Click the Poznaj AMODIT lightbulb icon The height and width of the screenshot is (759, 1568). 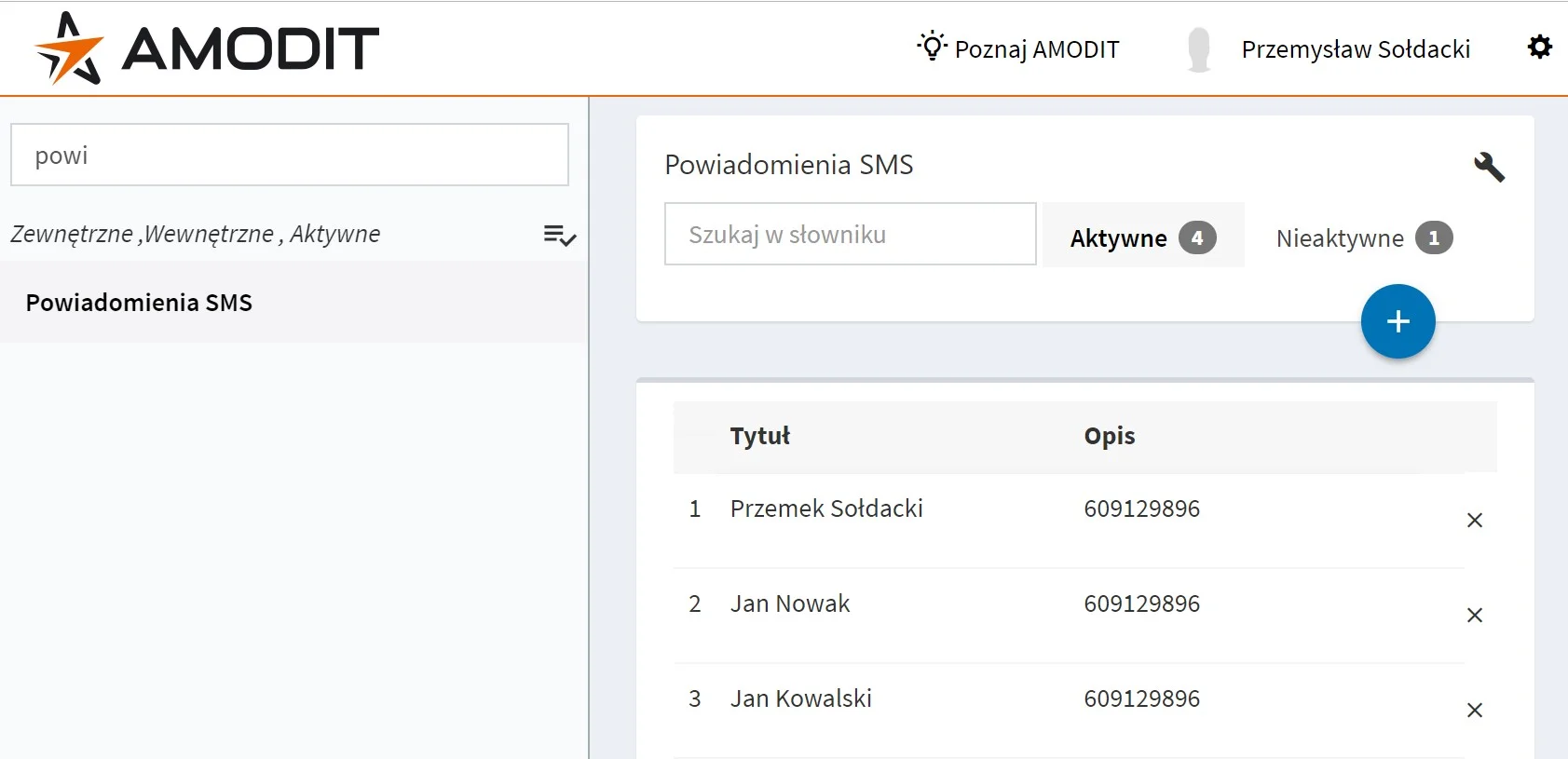click(932, 46)
